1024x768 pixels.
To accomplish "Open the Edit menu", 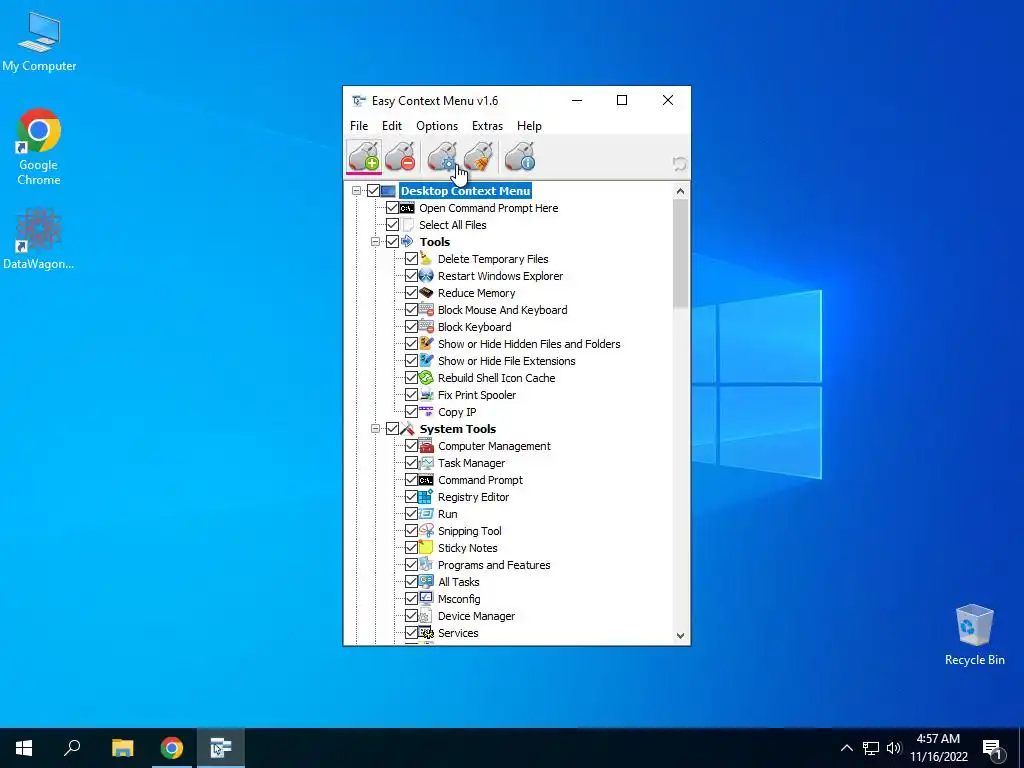I will (392, 125).
